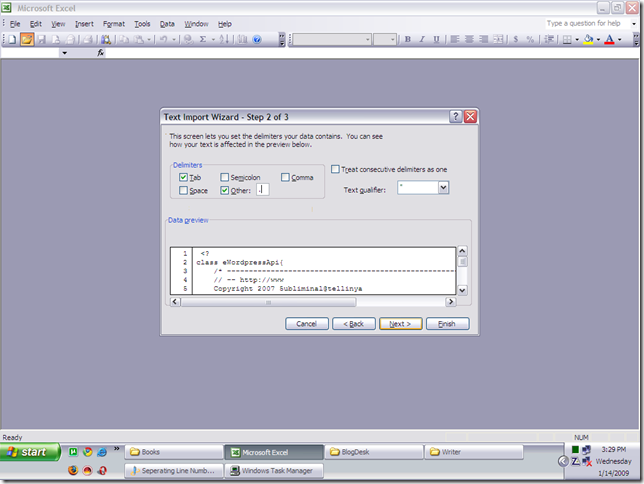The width and height of the screenshot is (644, 484).
Task: Open the Data menu
Action: (167, 24)
